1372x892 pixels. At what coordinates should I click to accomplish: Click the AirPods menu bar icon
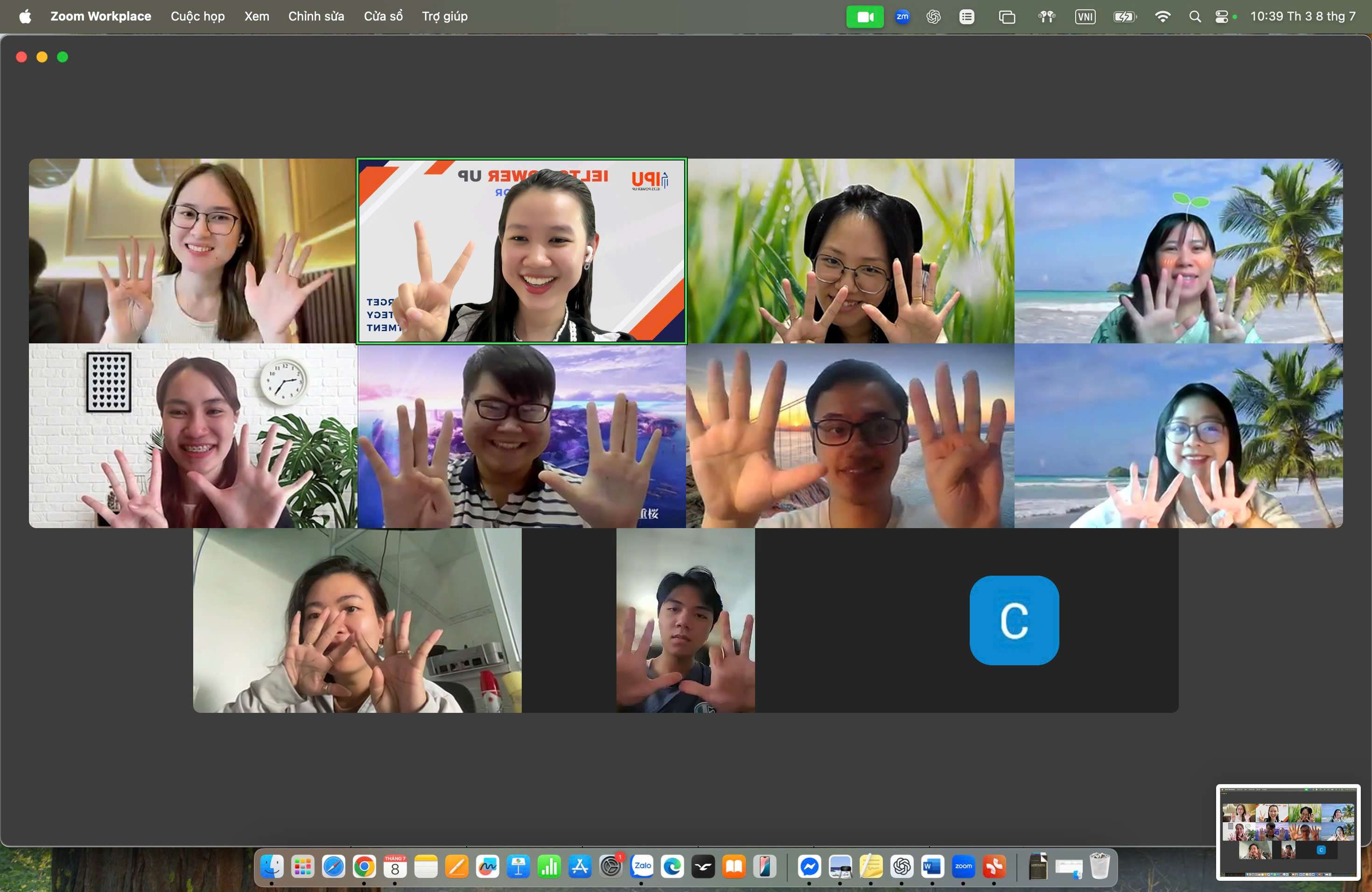[1046, 17]
